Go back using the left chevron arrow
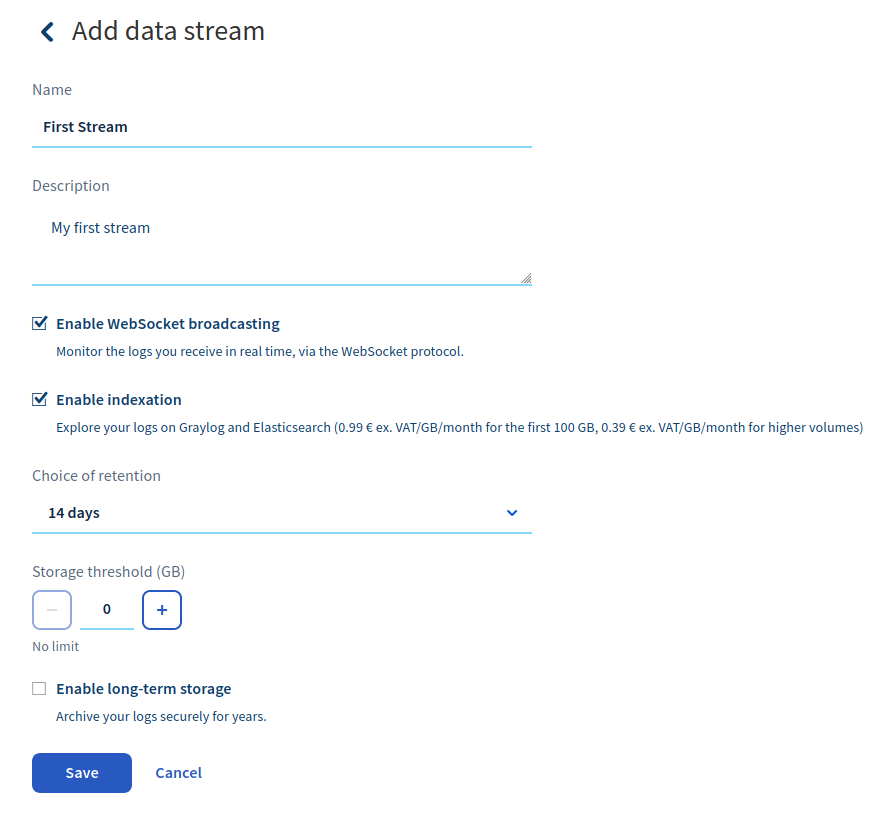 (47, 32)
